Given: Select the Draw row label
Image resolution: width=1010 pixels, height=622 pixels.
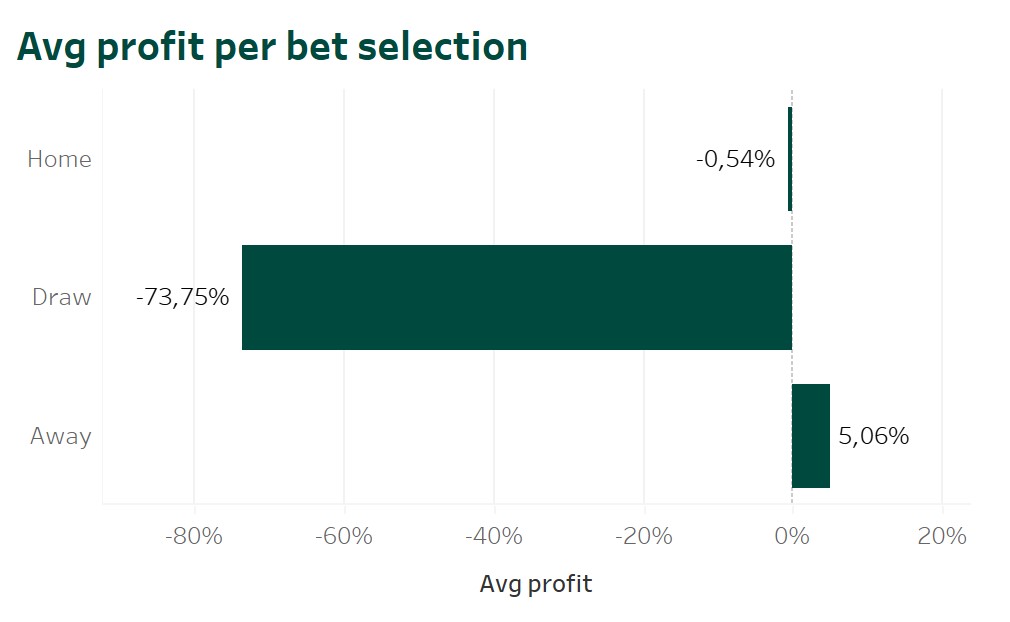Looking at the screenshot, I should click(61, 297).
